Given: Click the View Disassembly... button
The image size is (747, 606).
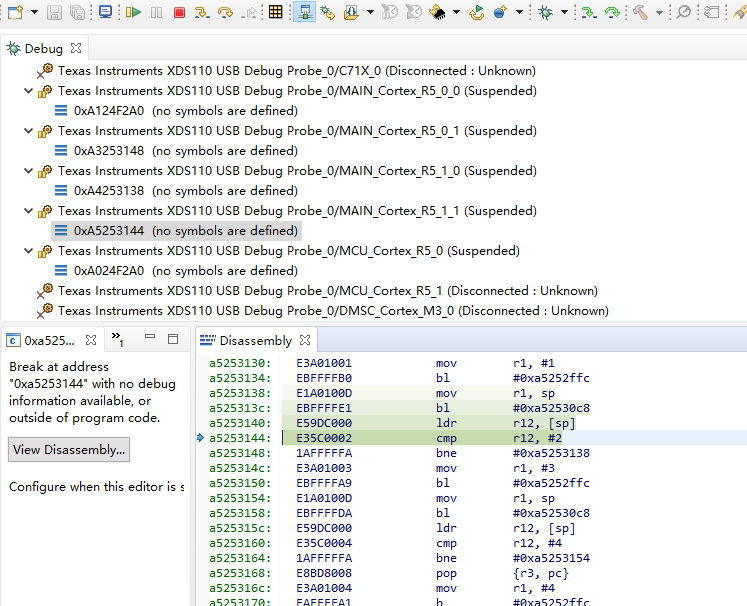Looking at the screenshot, I should 69,450.
